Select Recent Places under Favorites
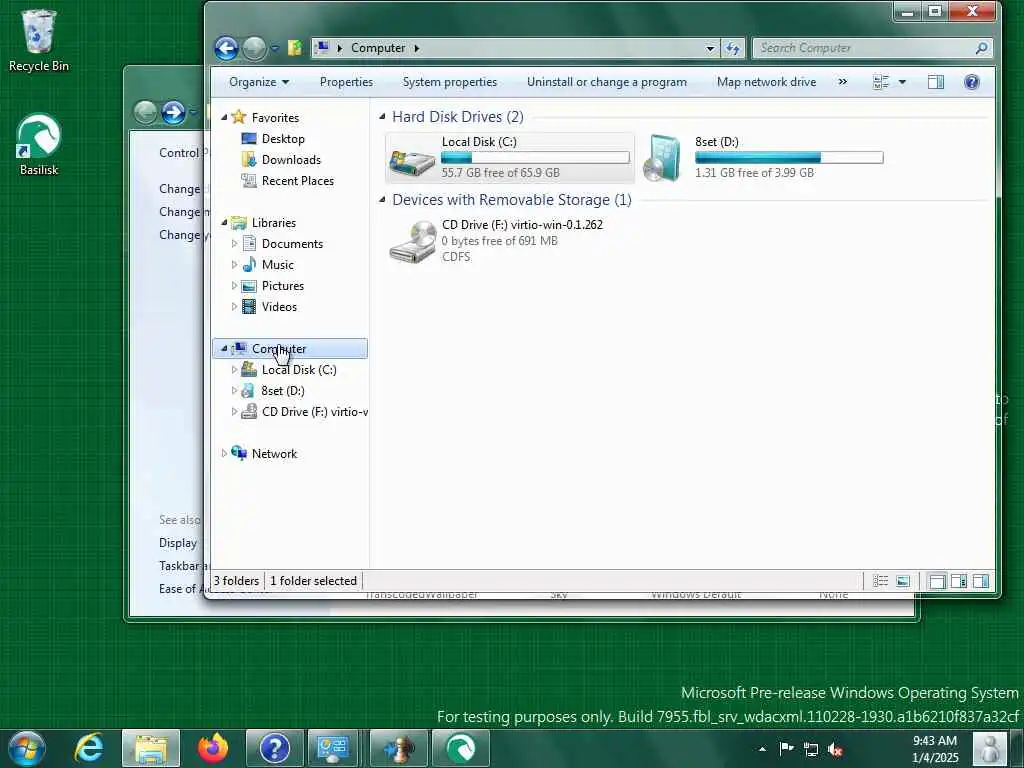This screenshot has width=1024, height=768. click(297, 181)
